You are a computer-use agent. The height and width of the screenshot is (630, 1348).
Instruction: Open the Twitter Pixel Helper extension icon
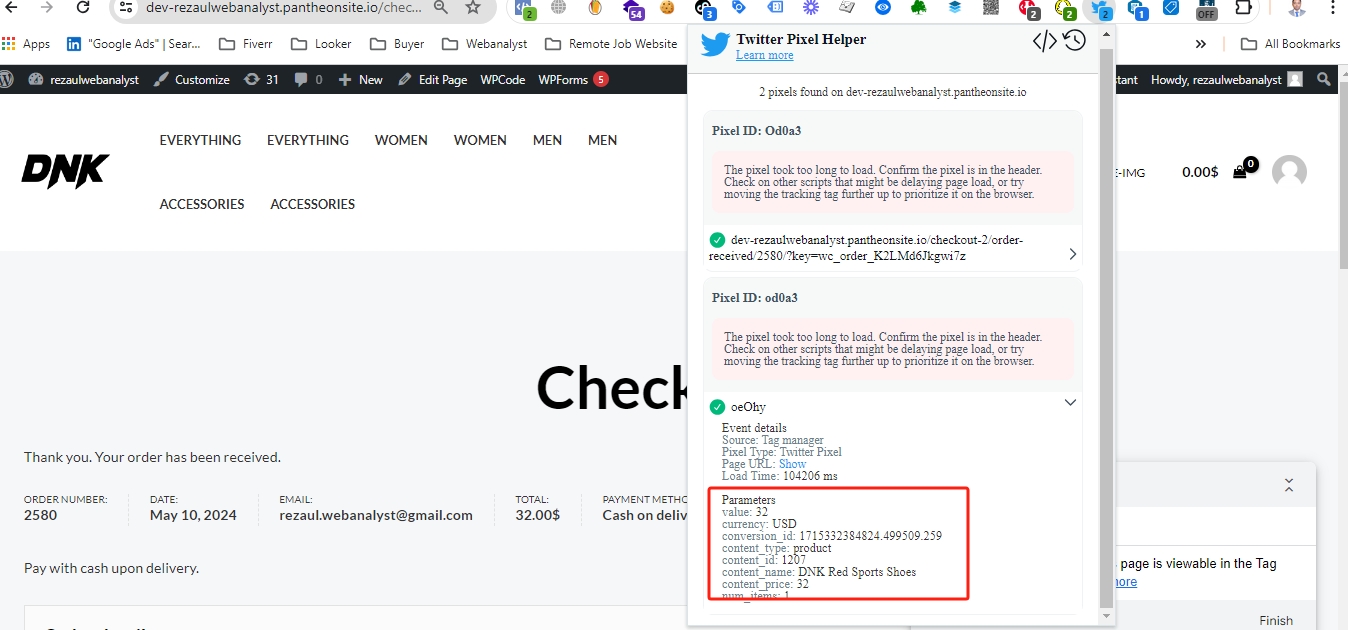click(x=1101, y=9)
